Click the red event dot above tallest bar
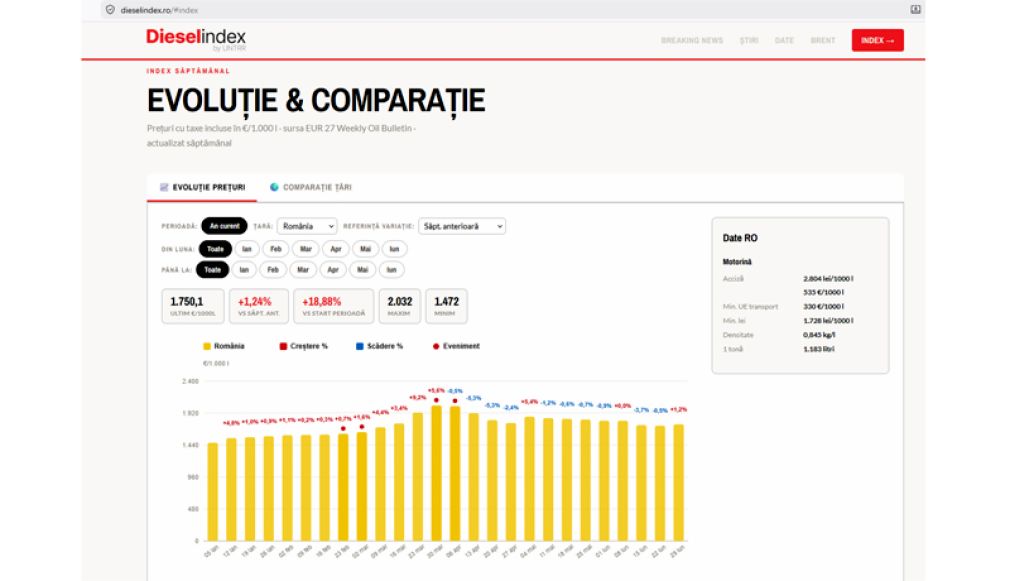Screen dimensions: 1010x581 pos(436,401)
